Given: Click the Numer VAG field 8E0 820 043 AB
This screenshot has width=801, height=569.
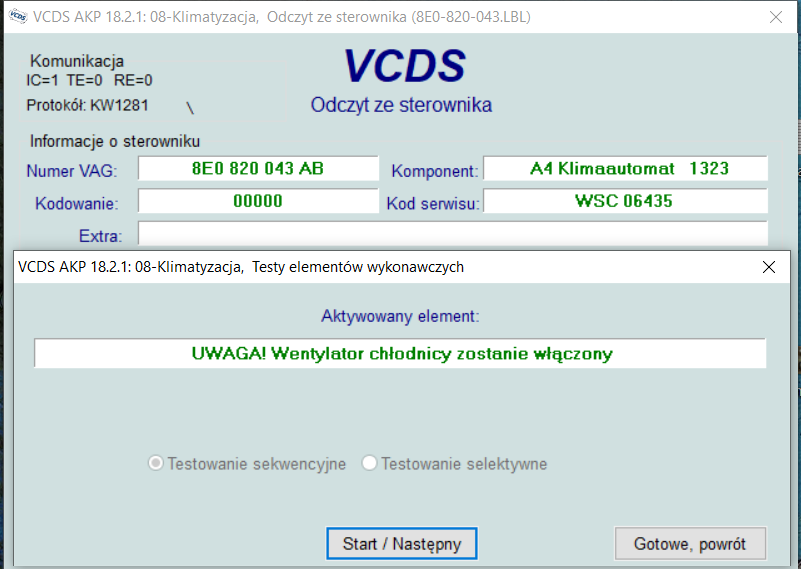Looking at the screenshot, I should [x=258, y=169].
